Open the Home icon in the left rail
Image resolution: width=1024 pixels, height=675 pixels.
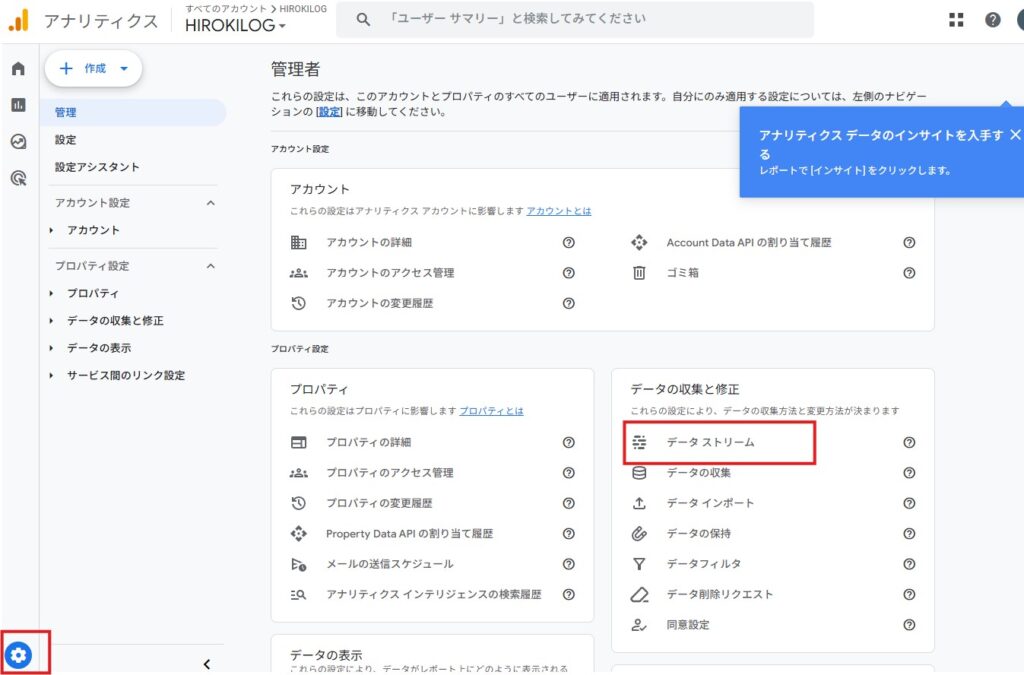point(18,69)
